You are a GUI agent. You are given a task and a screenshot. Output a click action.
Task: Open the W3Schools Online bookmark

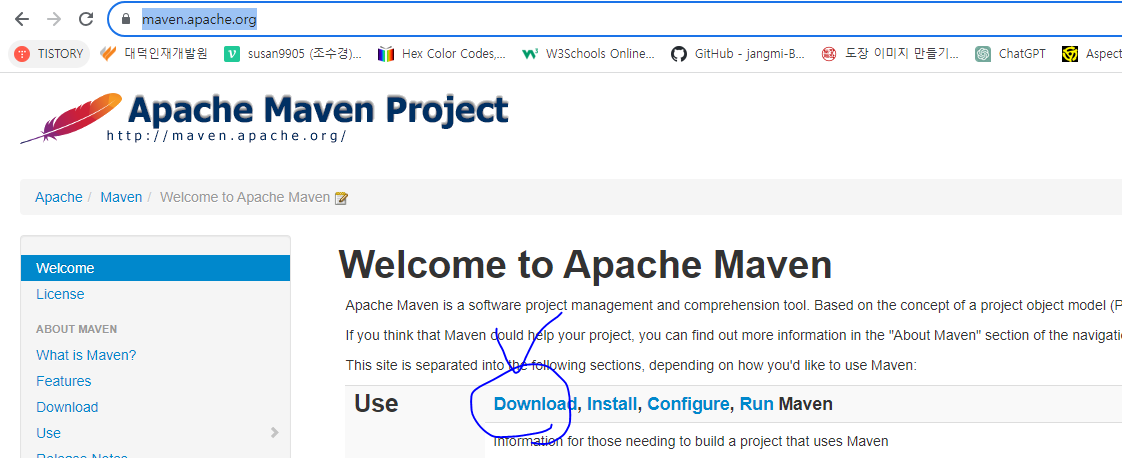[x=588, y=54]
